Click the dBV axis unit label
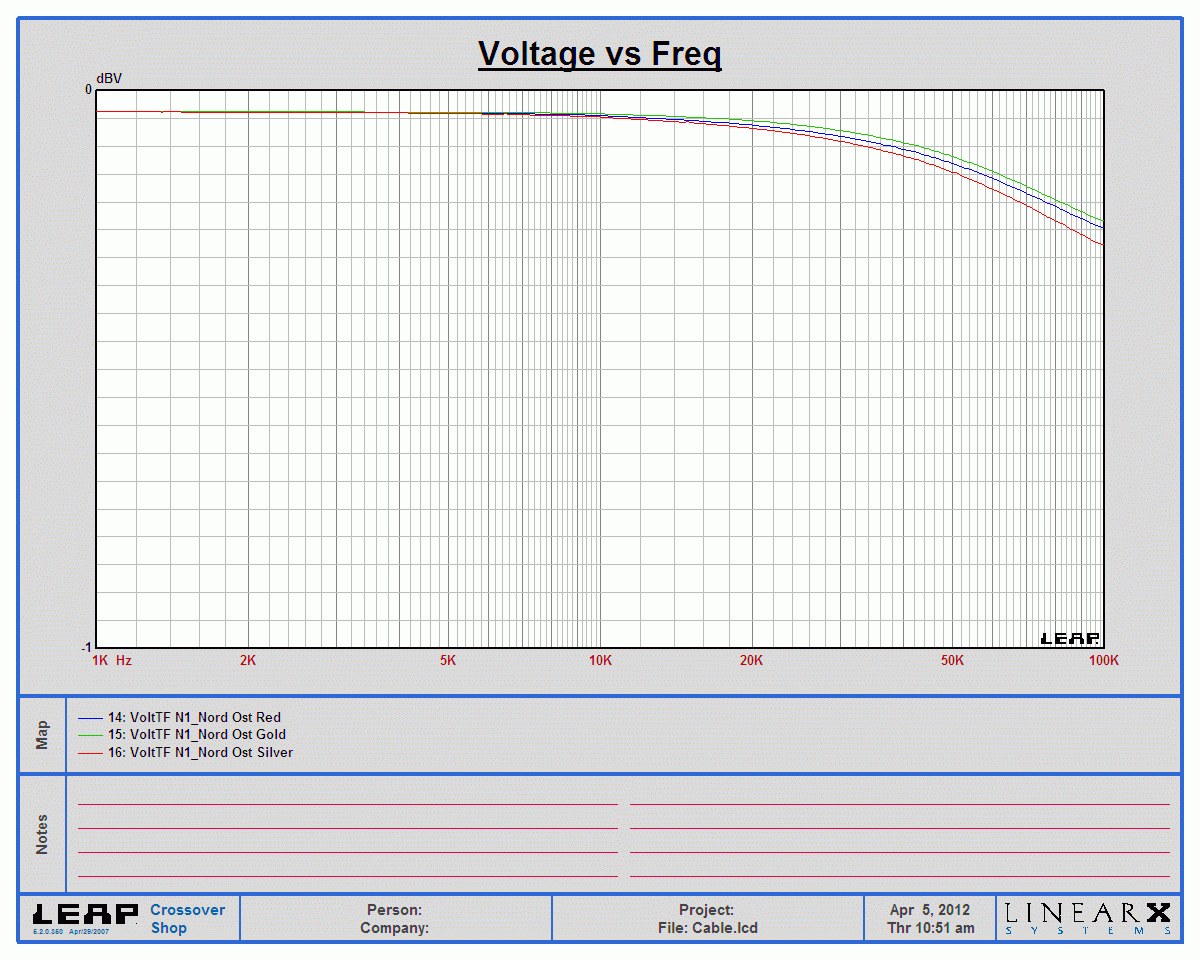 tap(109, 78)
